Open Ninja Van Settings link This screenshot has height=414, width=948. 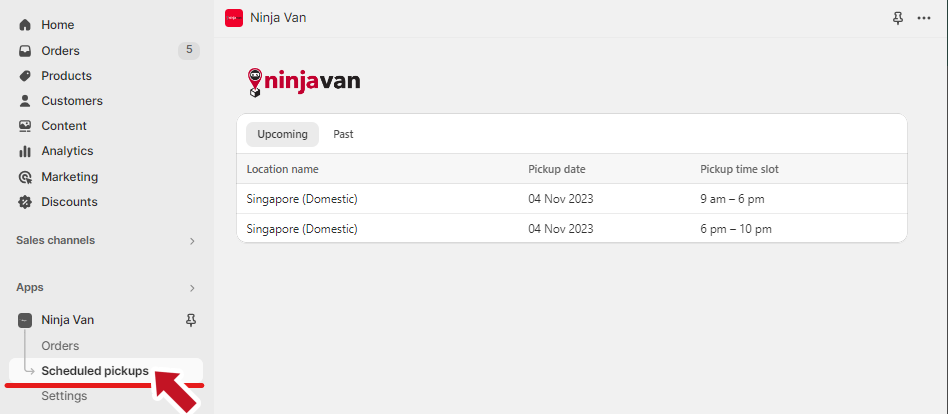(x=64, y=396)
